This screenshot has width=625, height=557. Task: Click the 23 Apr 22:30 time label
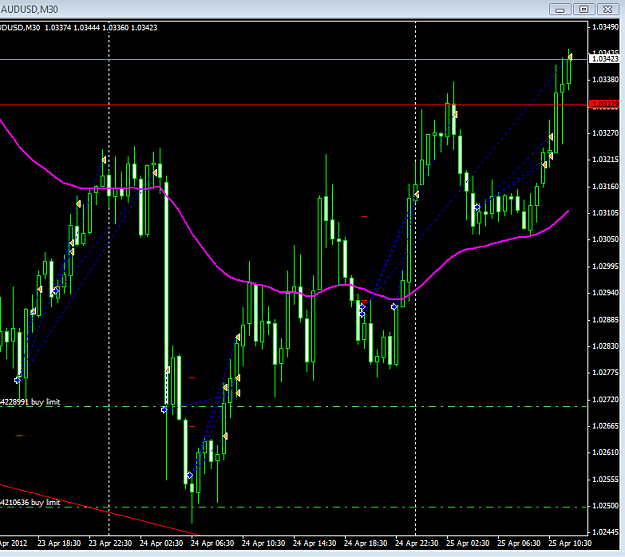[110, 543]
